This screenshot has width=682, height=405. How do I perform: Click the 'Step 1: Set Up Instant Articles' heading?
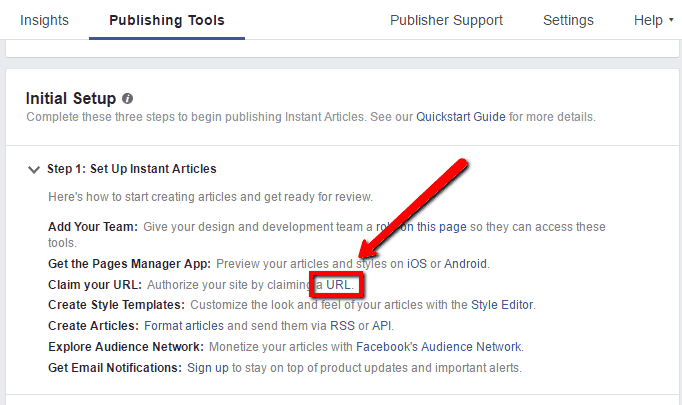pyautogui.click(x=131, y=169)
